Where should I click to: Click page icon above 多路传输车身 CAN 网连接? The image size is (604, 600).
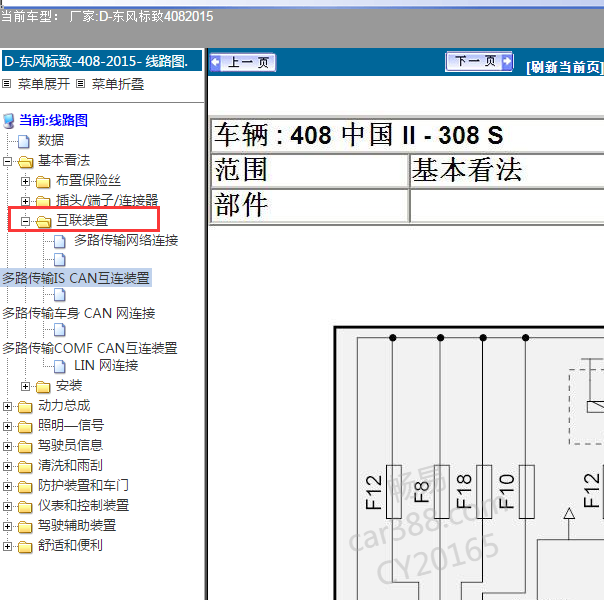[59, 295]
